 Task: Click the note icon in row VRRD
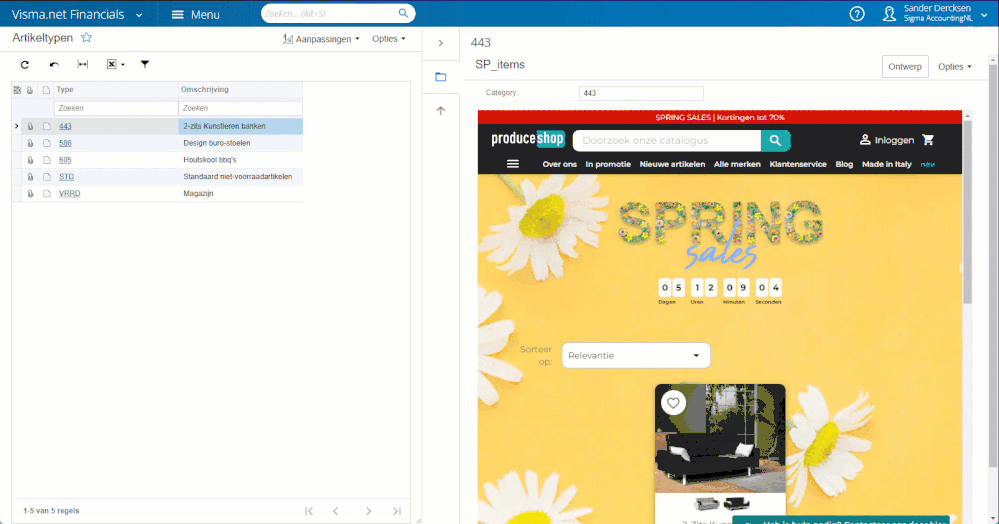pyautogui.click(x=47, y=193)
